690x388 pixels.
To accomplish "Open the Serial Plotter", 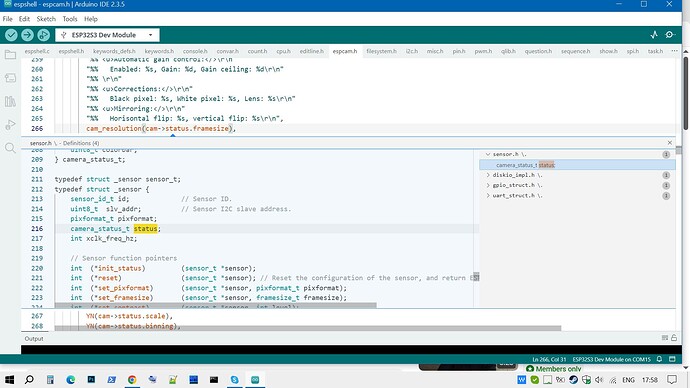I will click(654, 35).
